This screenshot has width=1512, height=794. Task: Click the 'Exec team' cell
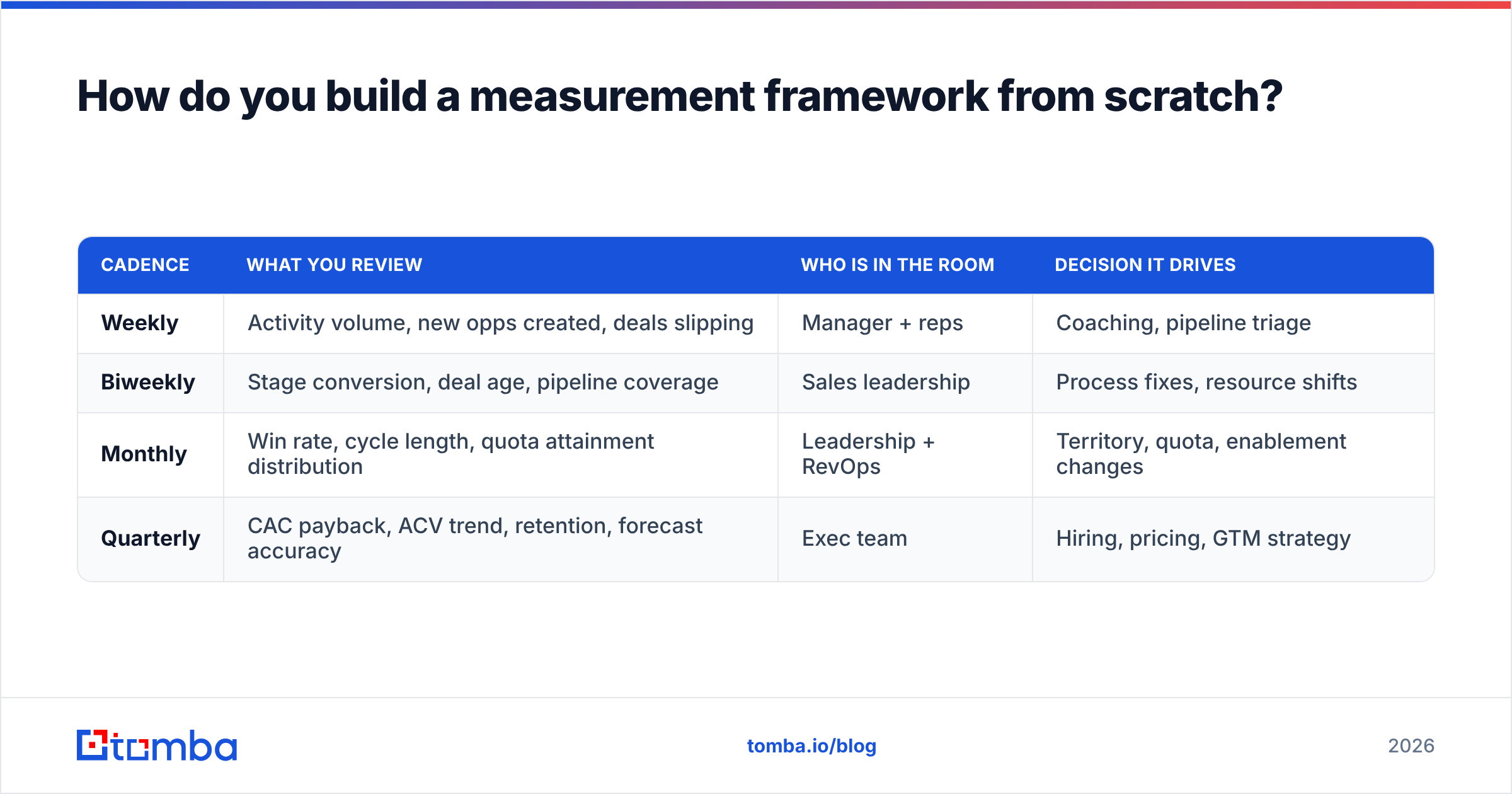pyautogui.click(x=905, y=539)
